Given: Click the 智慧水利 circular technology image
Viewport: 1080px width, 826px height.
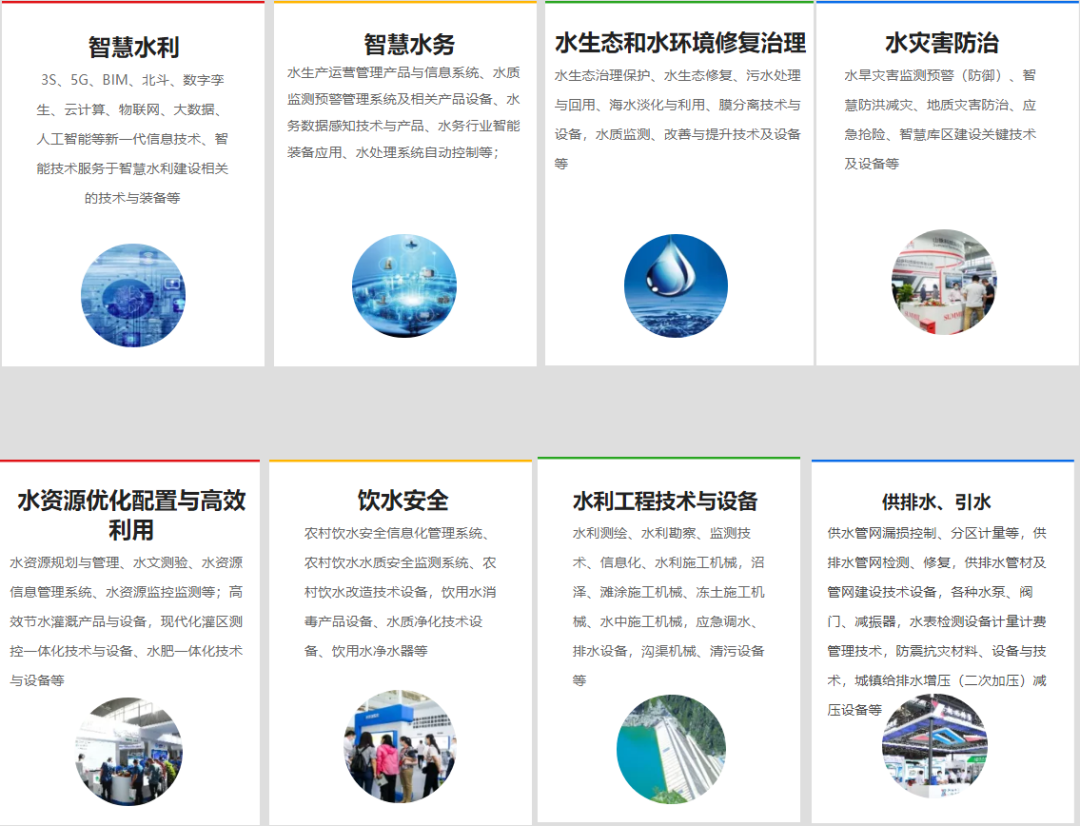Looking at the screenshot, I should 133,293.
